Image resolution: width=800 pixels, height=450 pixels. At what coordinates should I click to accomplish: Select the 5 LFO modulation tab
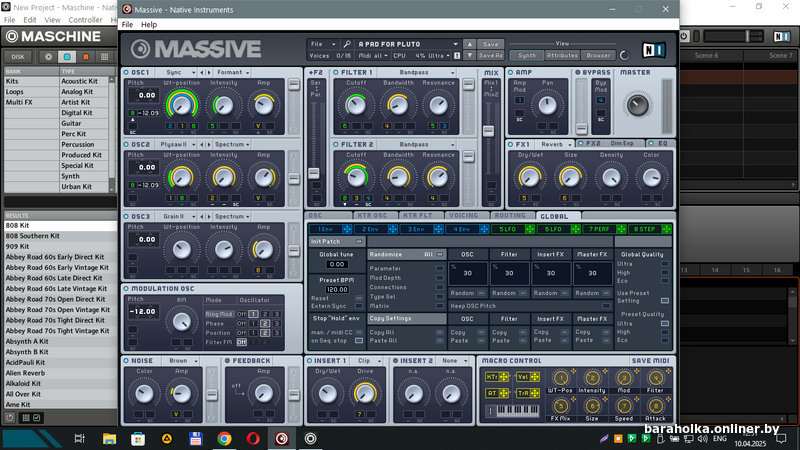(513, 229)
